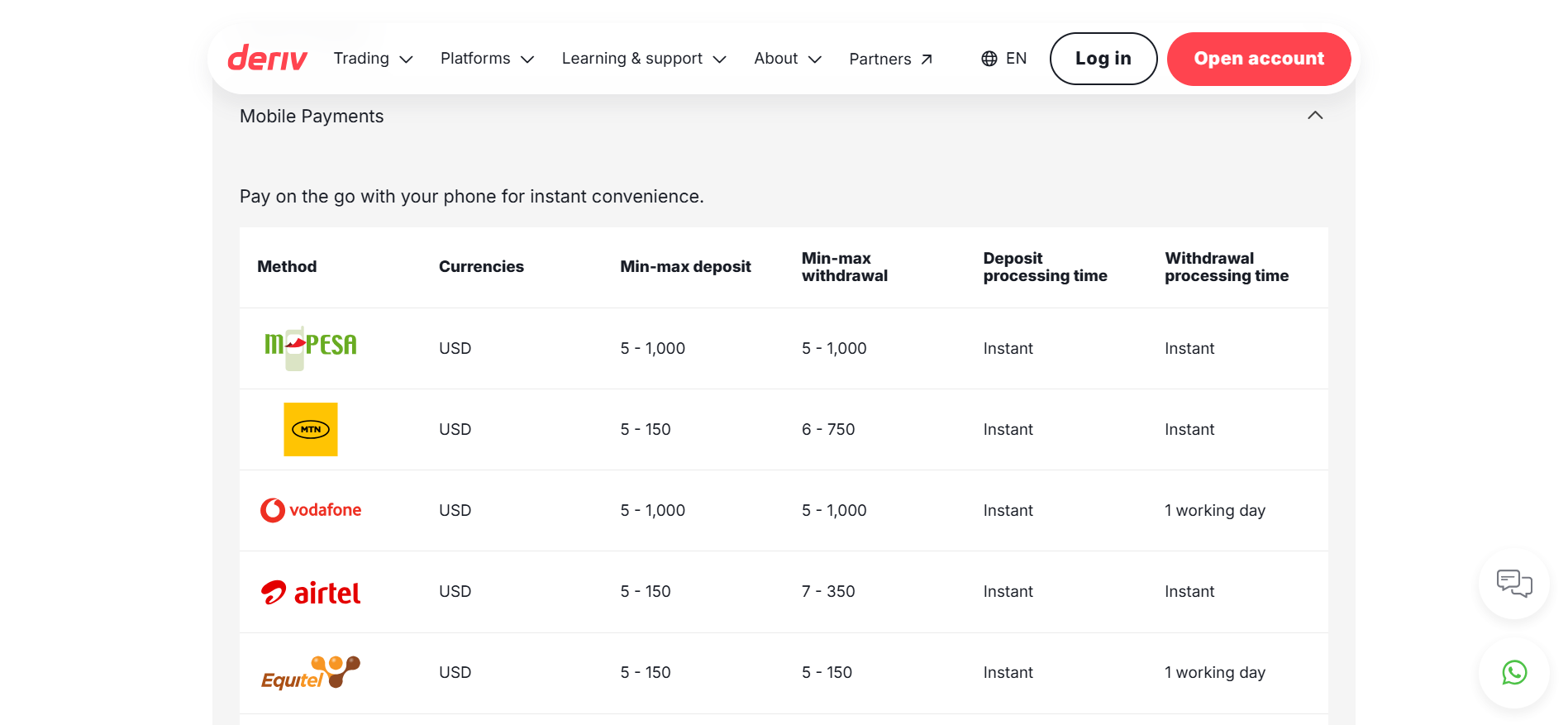Expand the Trading dropdown menu
Image resolution: width=1568 pixels, height=725 pixels.
[x=373, y=59]
